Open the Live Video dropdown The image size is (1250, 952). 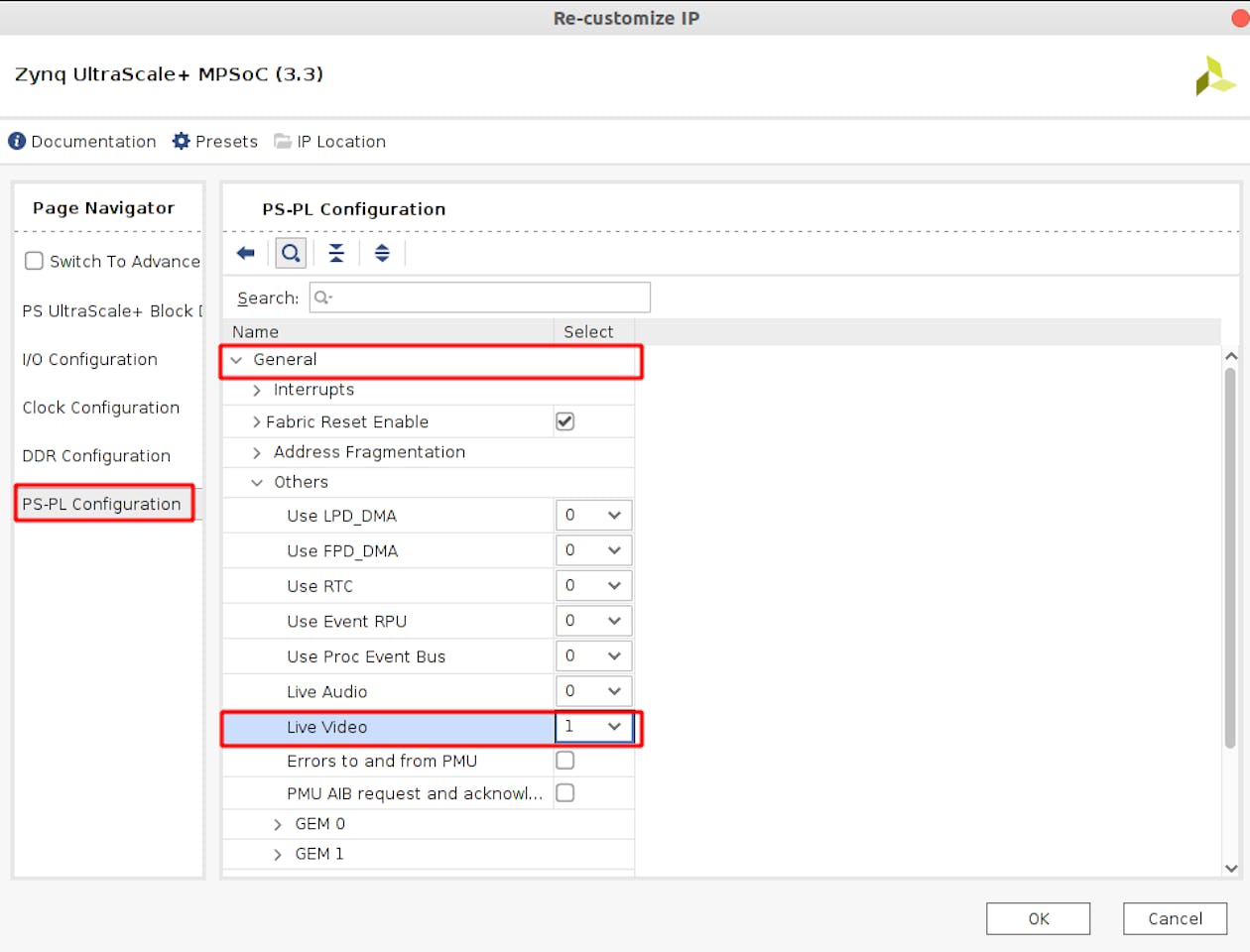593,727
